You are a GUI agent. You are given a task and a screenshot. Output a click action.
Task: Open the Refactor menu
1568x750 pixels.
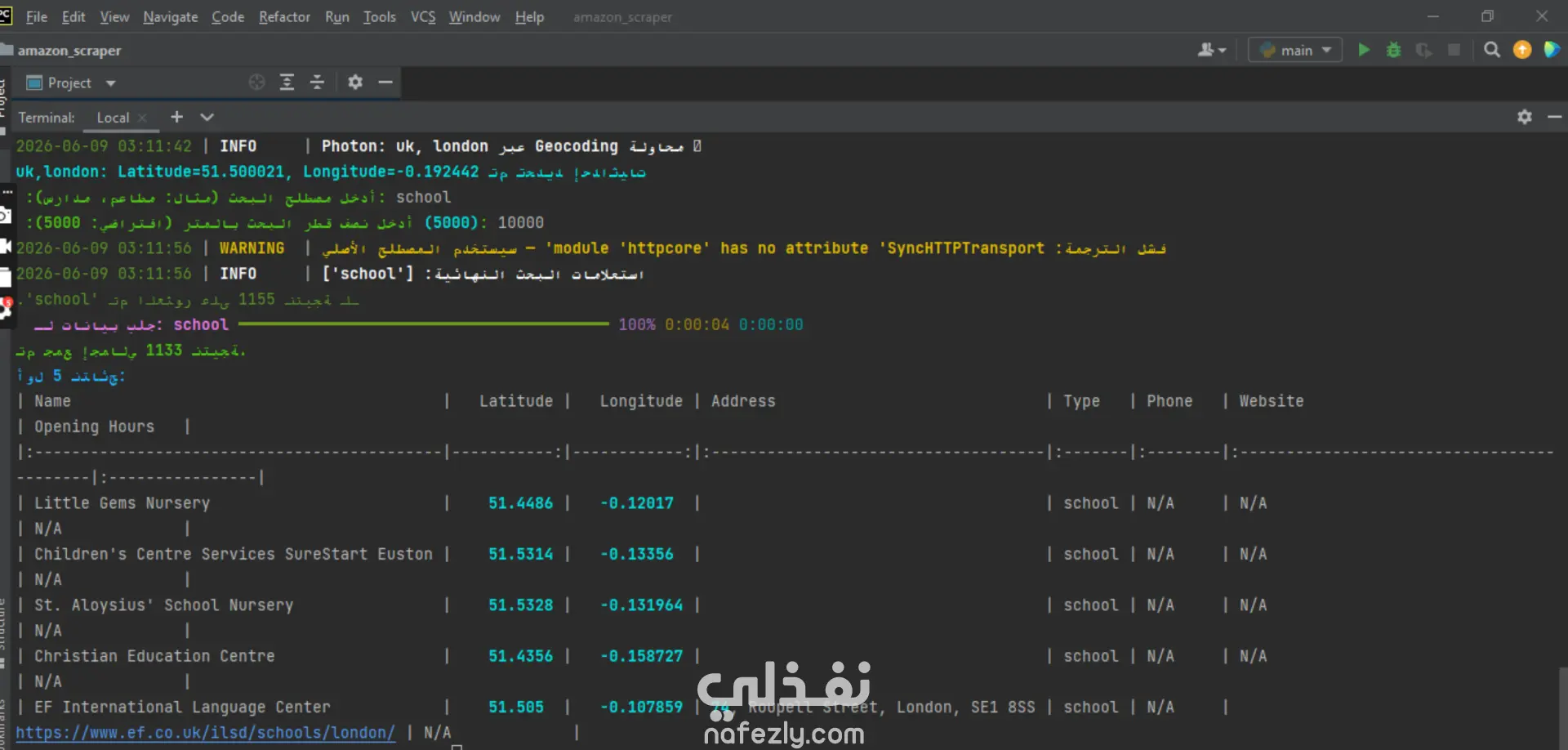[284, 16]
